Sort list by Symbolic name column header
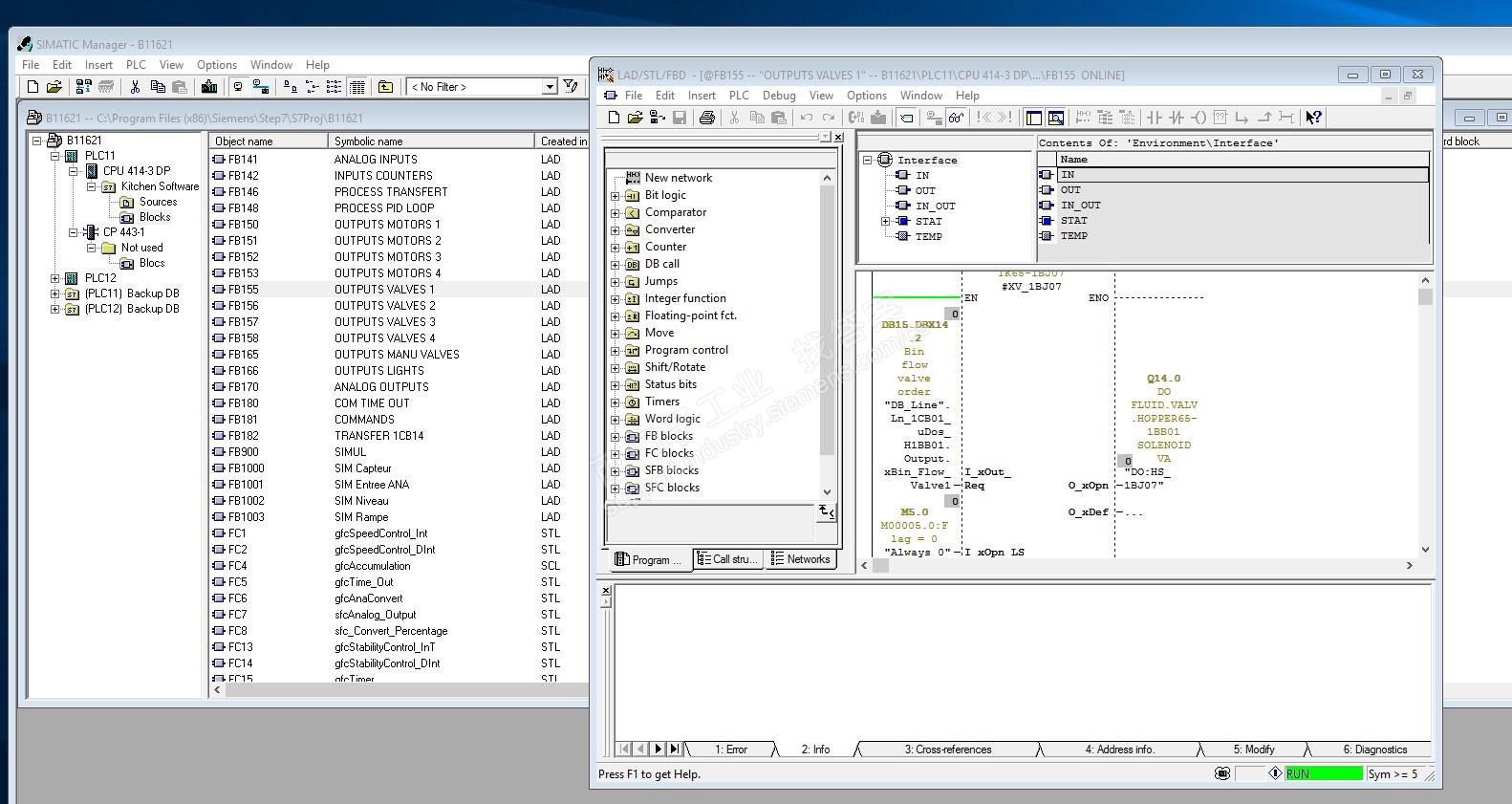Screen dimensions: 1512x804 431,141
